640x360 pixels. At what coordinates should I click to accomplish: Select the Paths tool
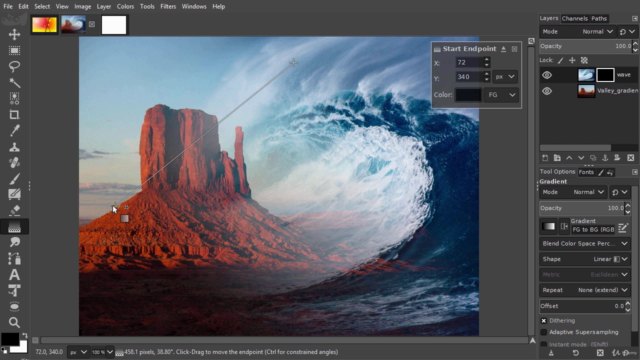click(14, 259)
